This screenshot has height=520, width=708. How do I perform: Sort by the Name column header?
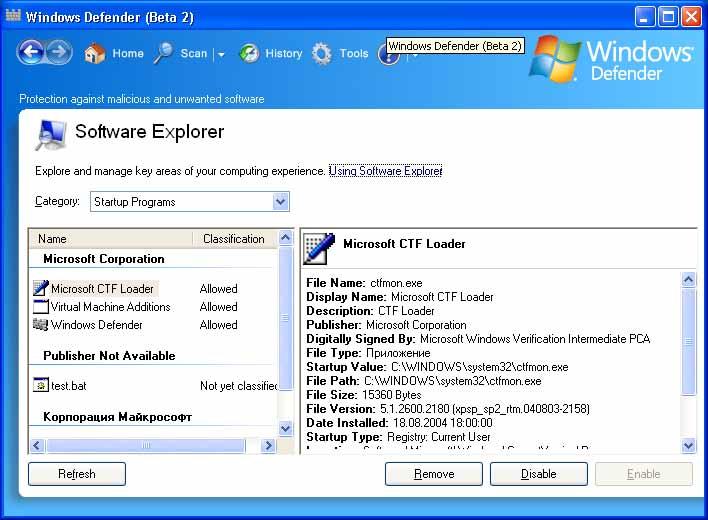(111, 239)
